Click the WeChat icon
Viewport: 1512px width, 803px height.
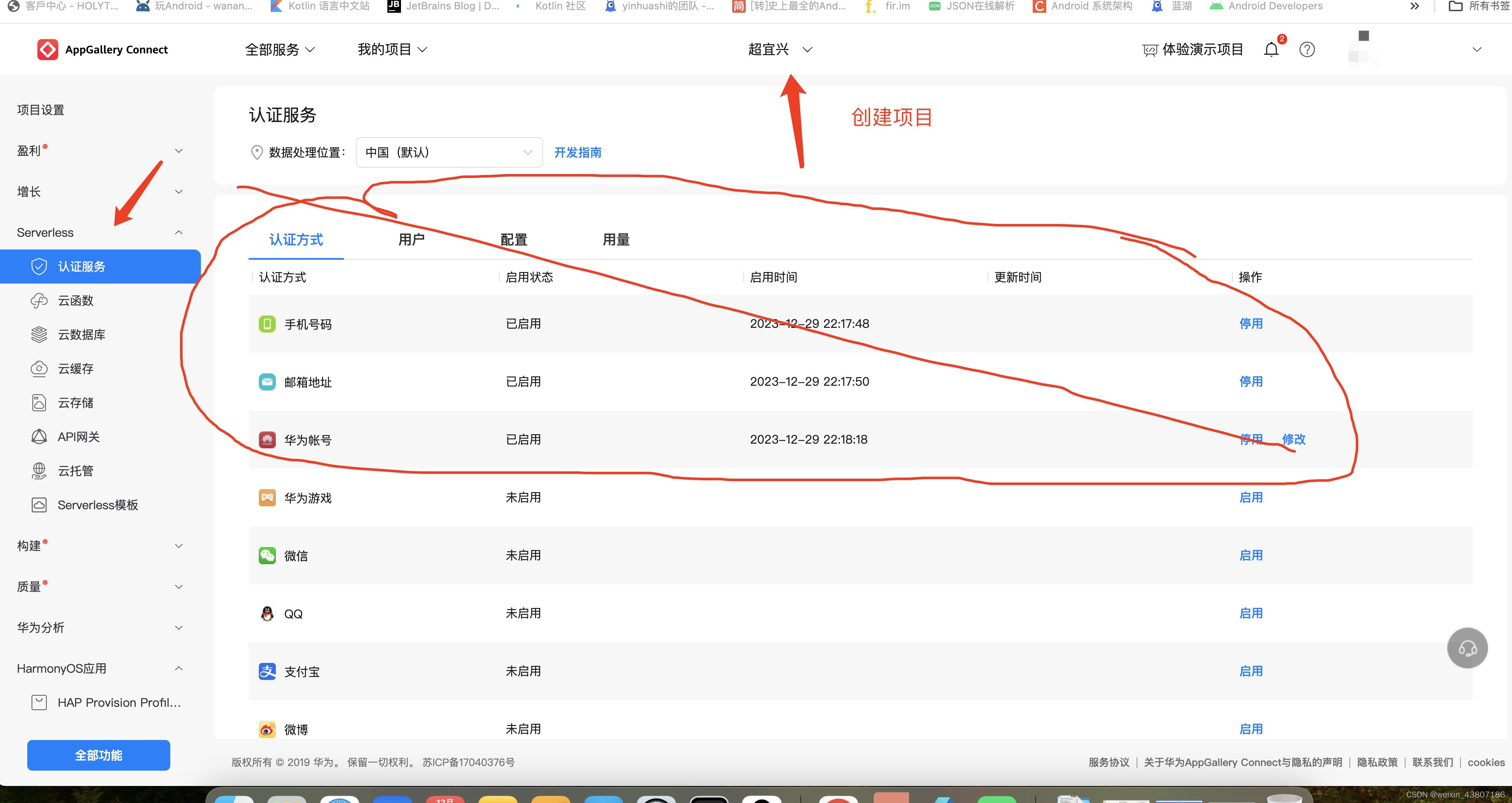pyautogui.click(x=267, y=555)
